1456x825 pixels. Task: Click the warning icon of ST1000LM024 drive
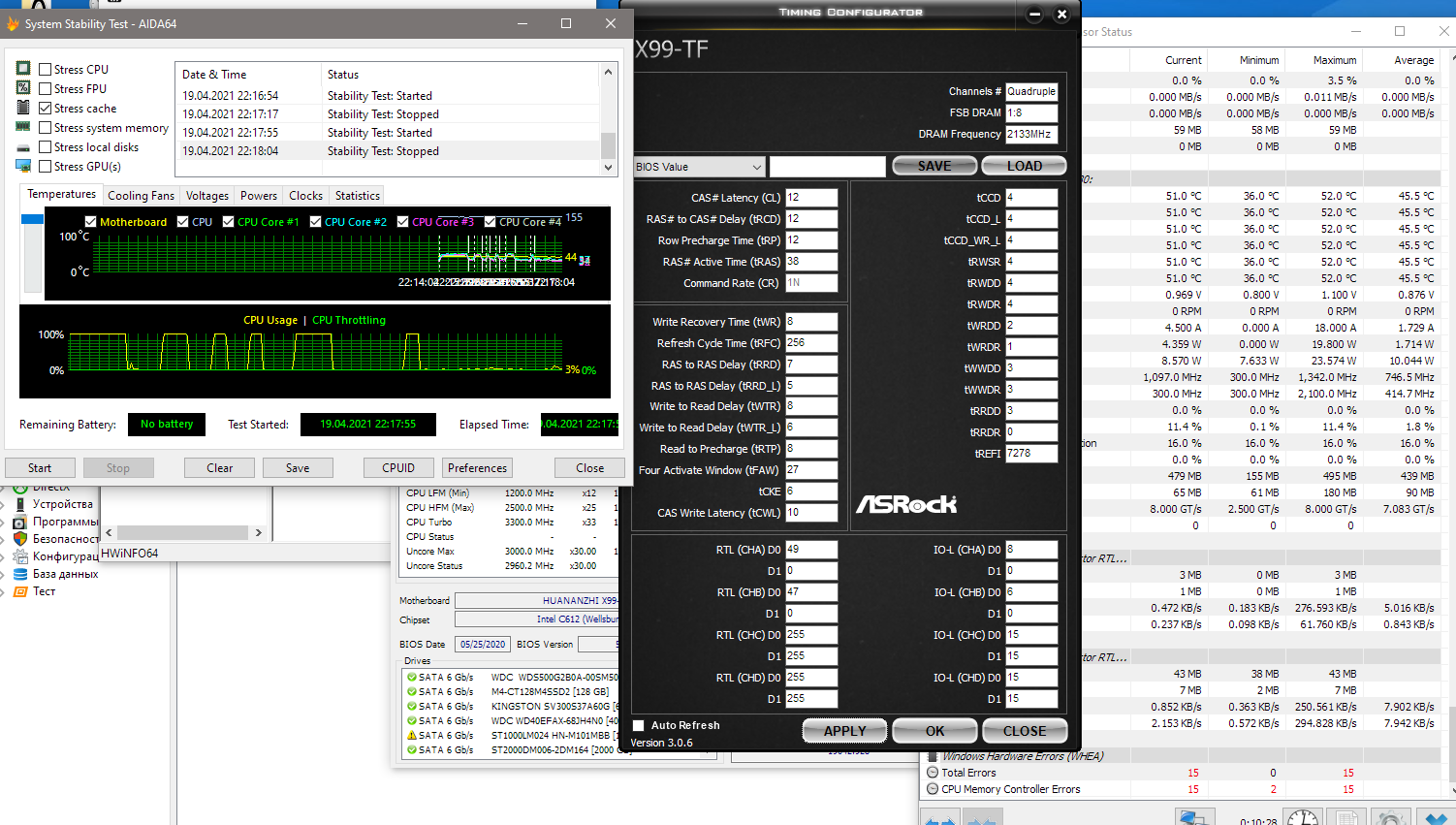[x=412, y=736]
